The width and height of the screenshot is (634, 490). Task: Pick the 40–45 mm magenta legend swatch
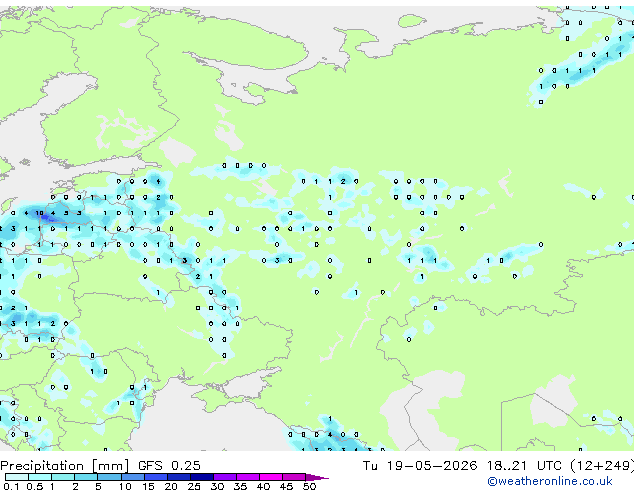tap(271, 477)
